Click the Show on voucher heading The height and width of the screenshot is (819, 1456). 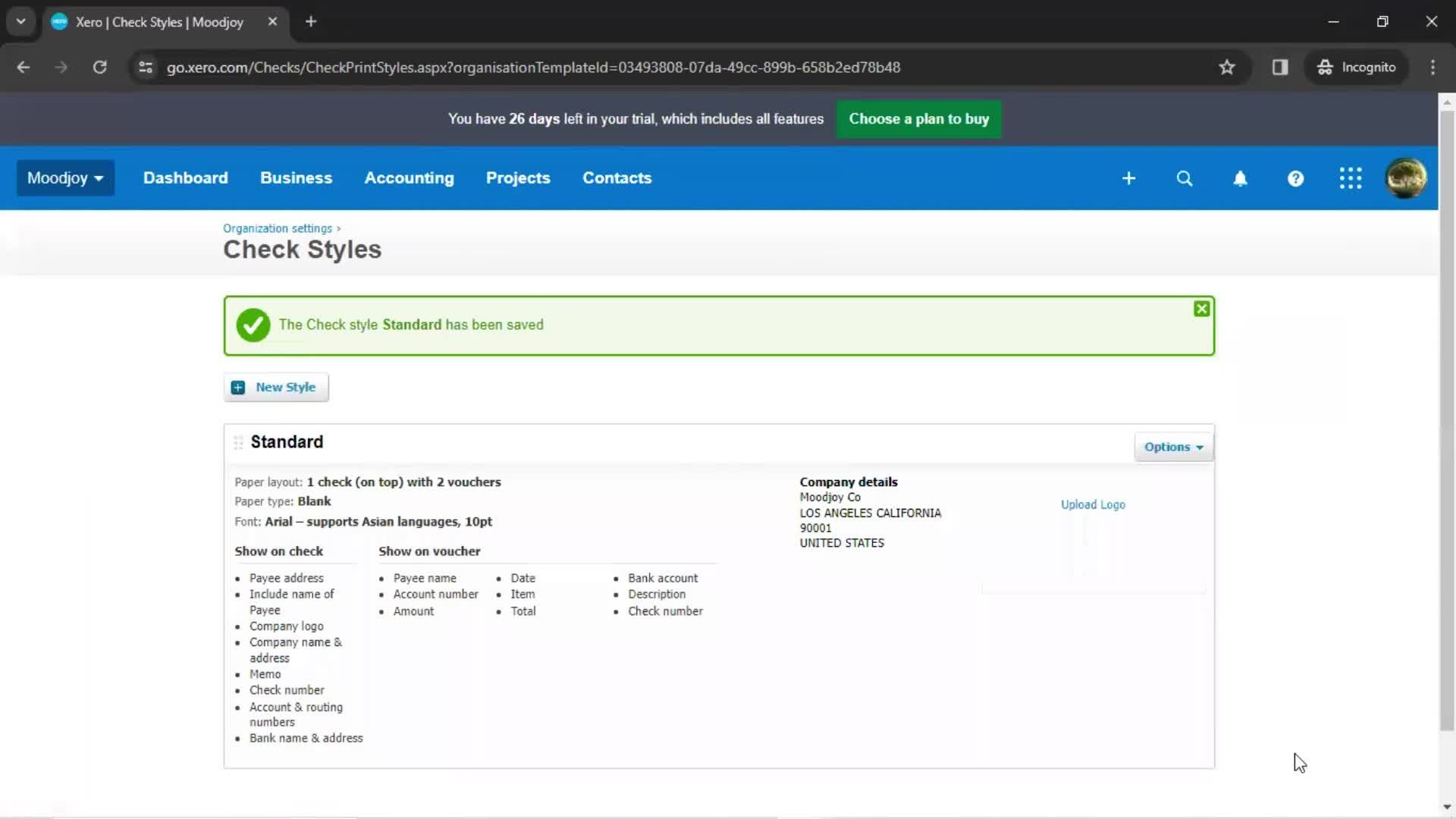[x=429, y=551]
